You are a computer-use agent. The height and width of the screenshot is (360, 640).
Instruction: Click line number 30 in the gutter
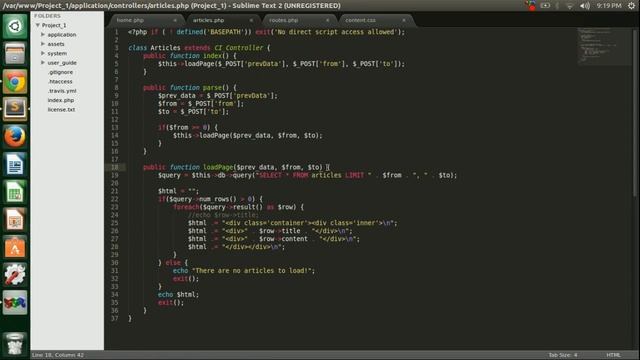115,263
